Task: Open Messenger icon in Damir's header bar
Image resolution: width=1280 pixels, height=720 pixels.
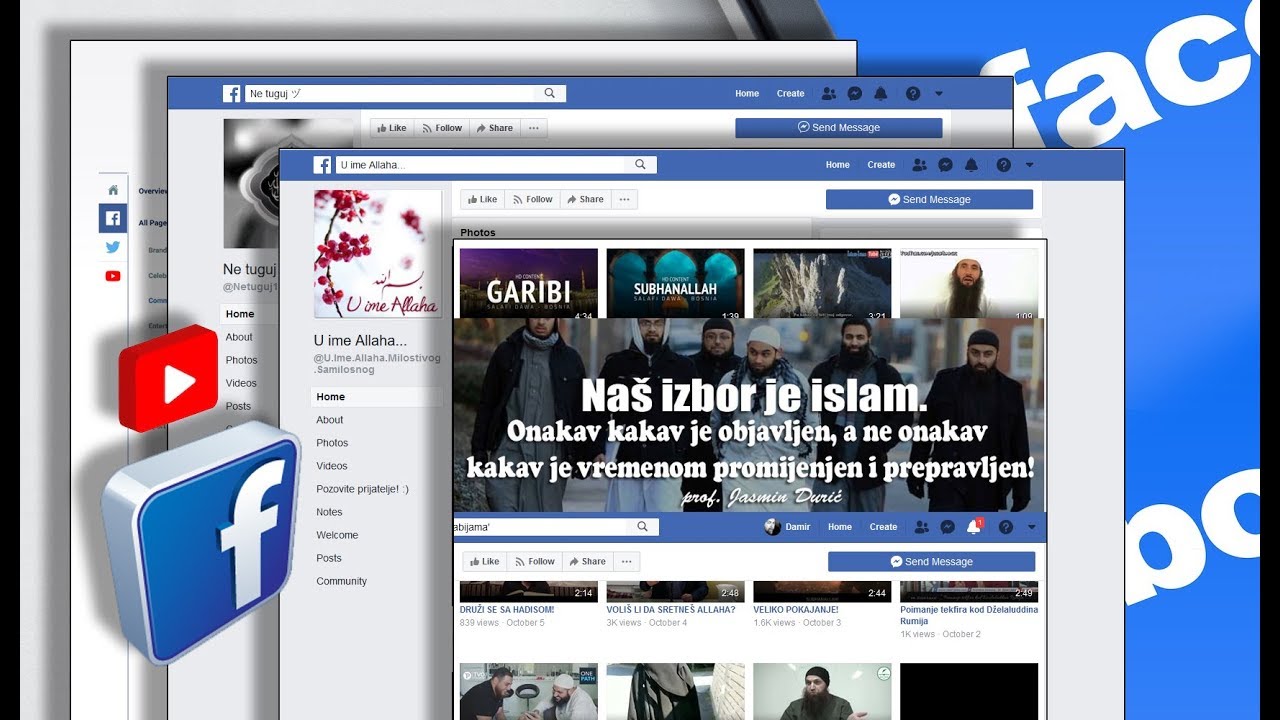Action: click(947, 527)
